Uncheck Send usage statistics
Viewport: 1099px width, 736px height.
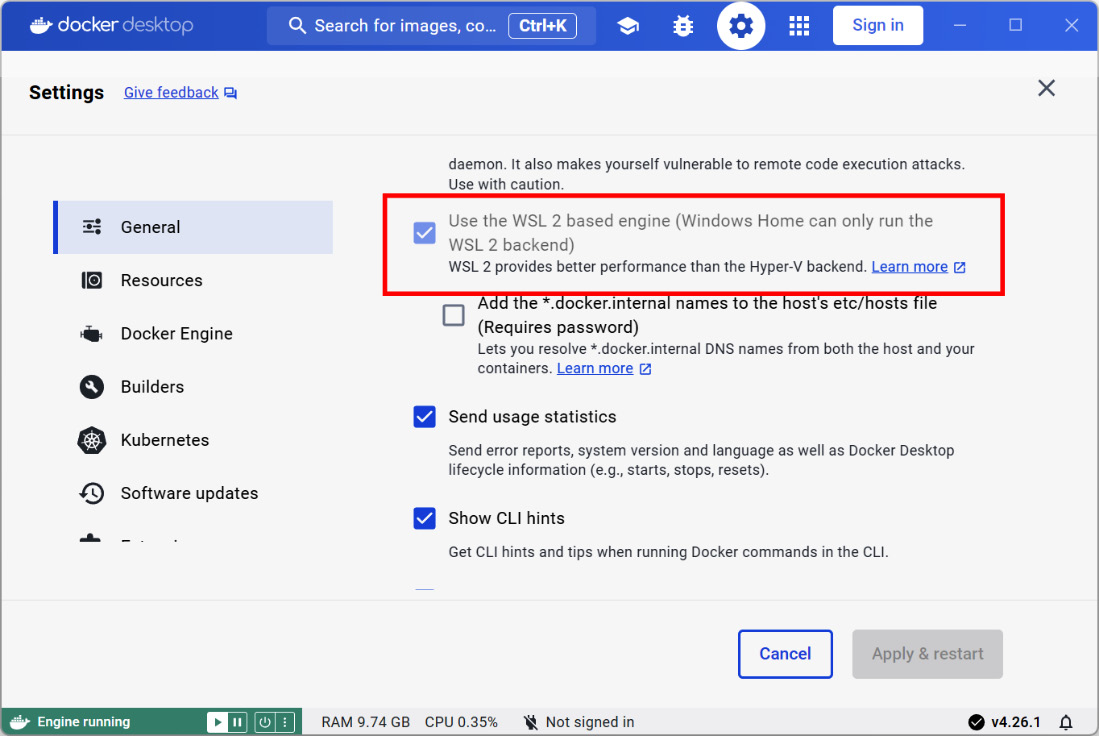pos(425,416)
